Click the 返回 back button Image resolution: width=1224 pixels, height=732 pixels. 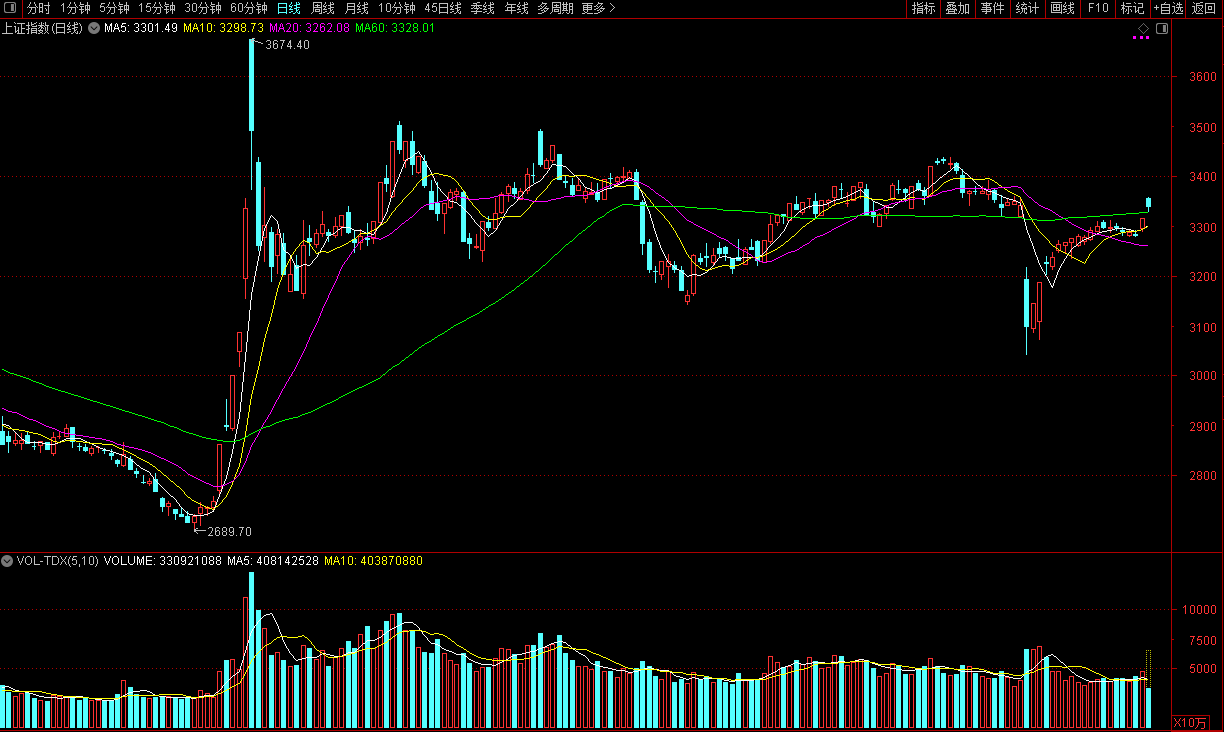1204,8
